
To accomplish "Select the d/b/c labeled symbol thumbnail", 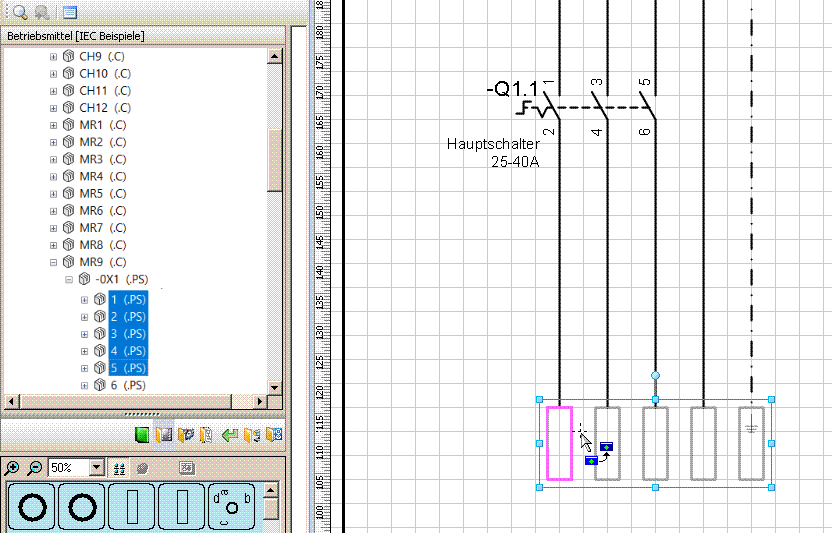I will [x=232, y=507].
